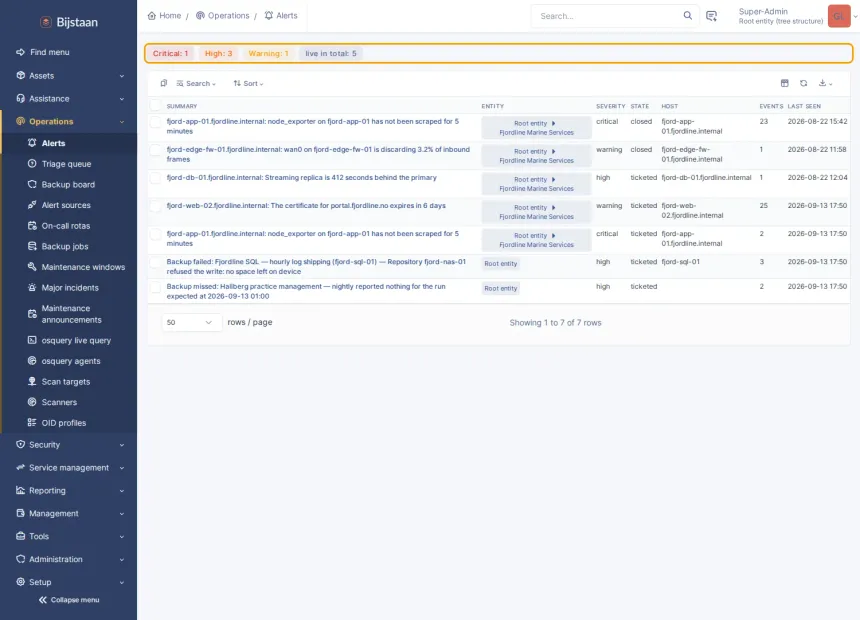Click the magnifier icon in search box

click(x=687, y=15)
